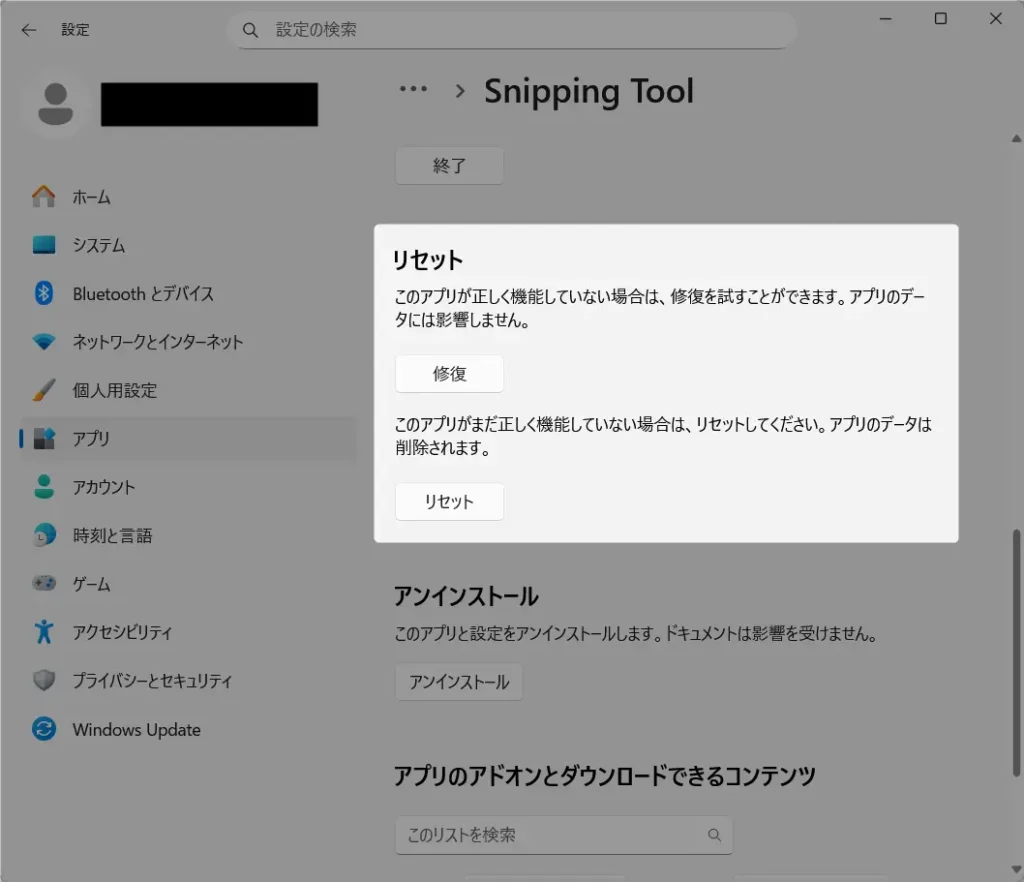Click the Windows Update sync icon
1024x882 pixels.
pos(44,729)
